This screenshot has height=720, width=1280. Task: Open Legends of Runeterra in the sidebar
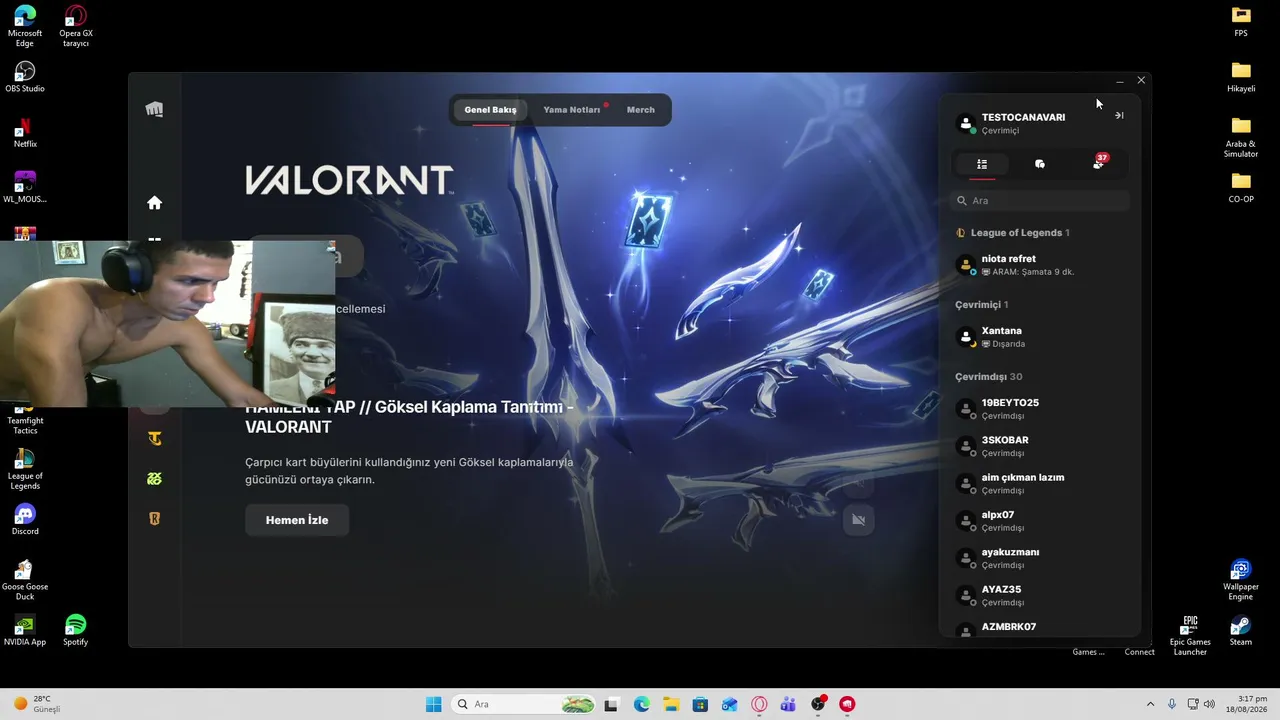(154, 519)
